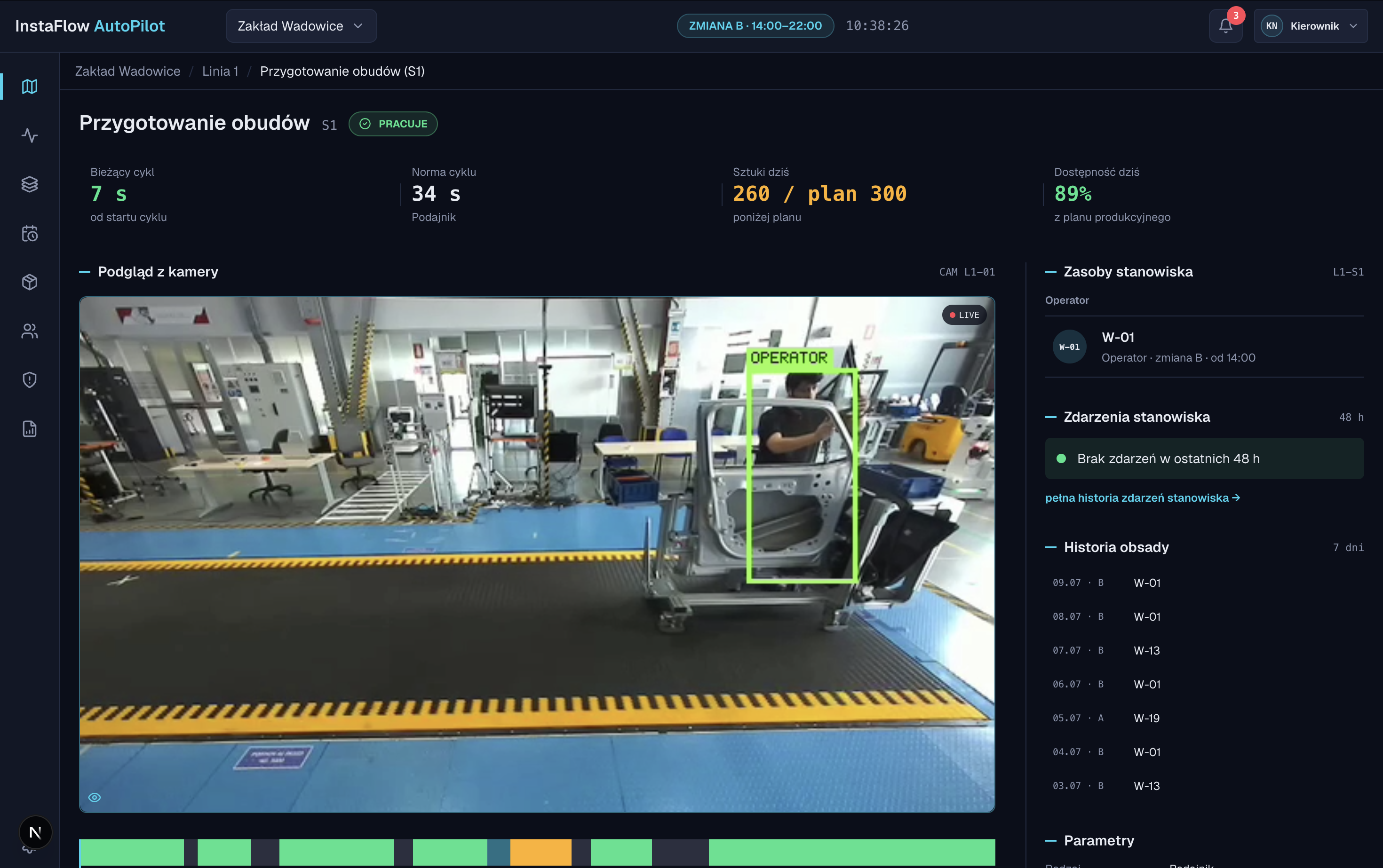1383x868 pixels.
Task: Click the 10:38:26 clock display
Action: point(877,26)
